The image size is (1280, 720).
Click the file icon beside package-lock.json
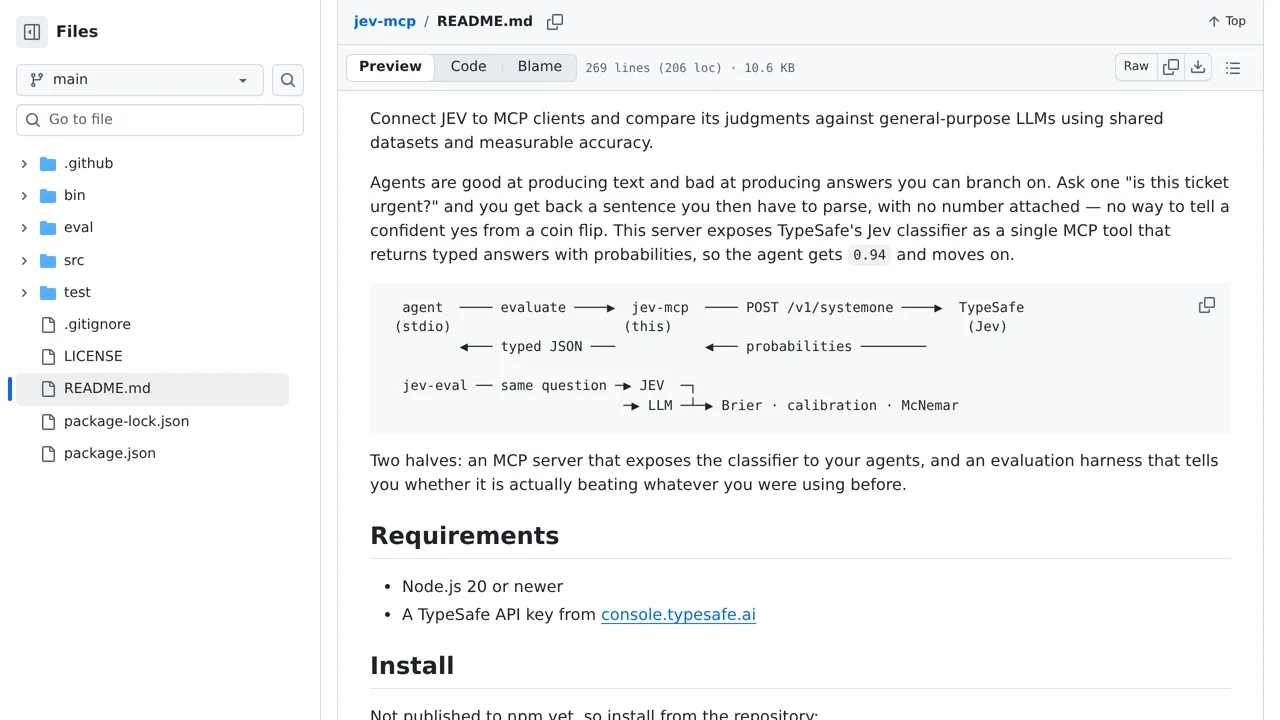tap(48, 422)
